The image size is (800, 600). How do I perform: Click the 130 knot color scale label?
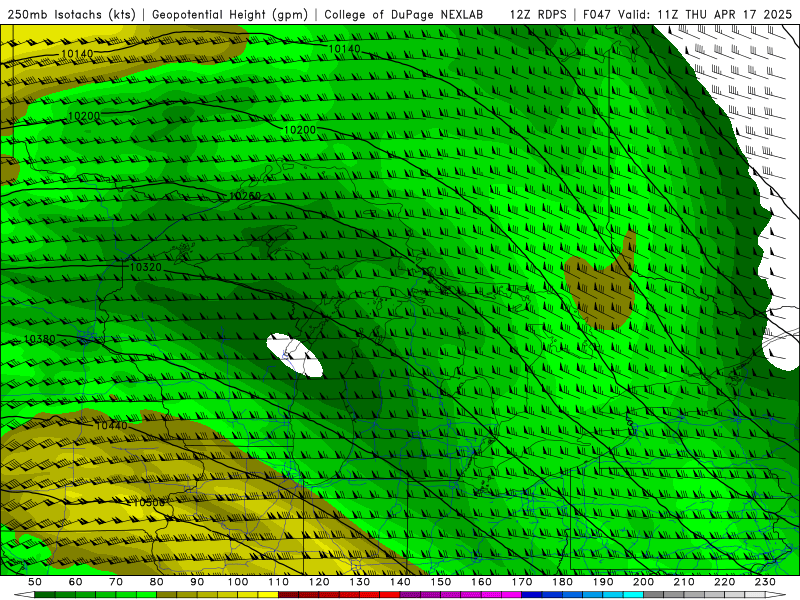pos(360,582)
